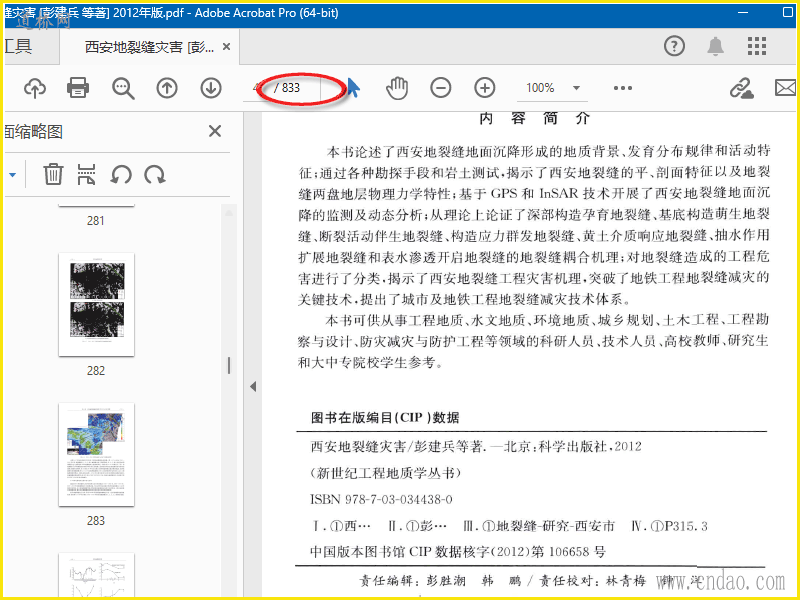Open the 100% zoom level dropdown
The height and width of the screenshot is (600, 800).
coord(577,88)
